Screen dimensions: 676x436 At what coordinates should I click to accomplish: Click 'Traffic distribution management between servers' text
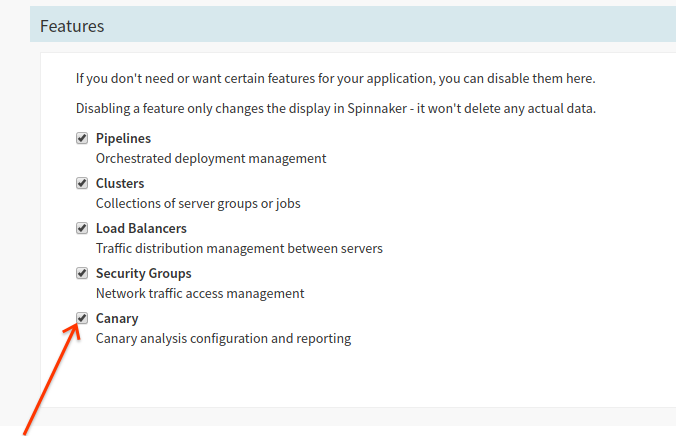239,248
